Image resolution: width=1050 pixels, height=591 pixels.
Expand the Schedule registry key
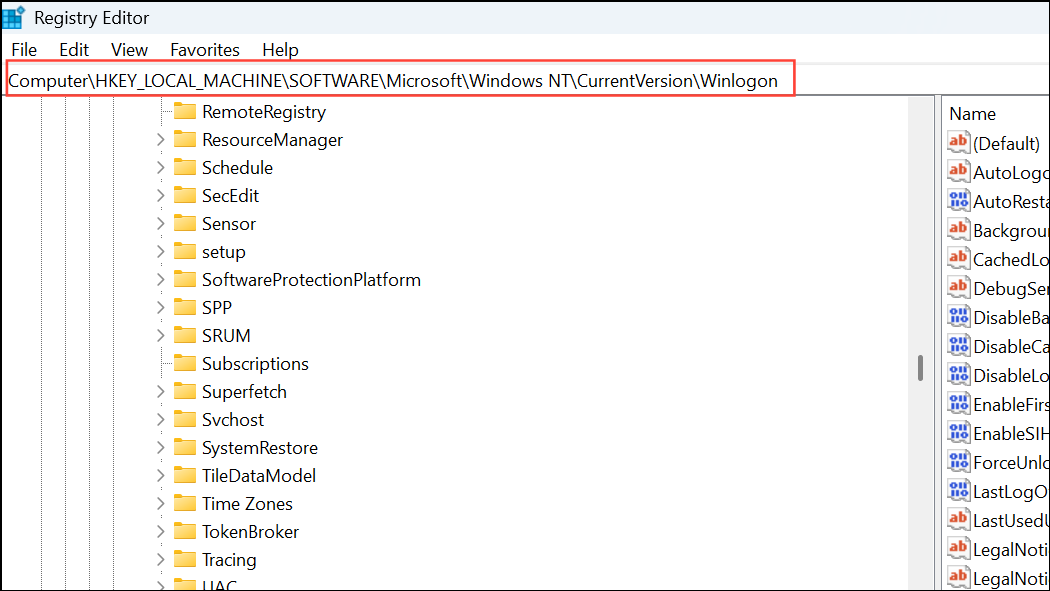pyautogui.click(x=160, y=167)
